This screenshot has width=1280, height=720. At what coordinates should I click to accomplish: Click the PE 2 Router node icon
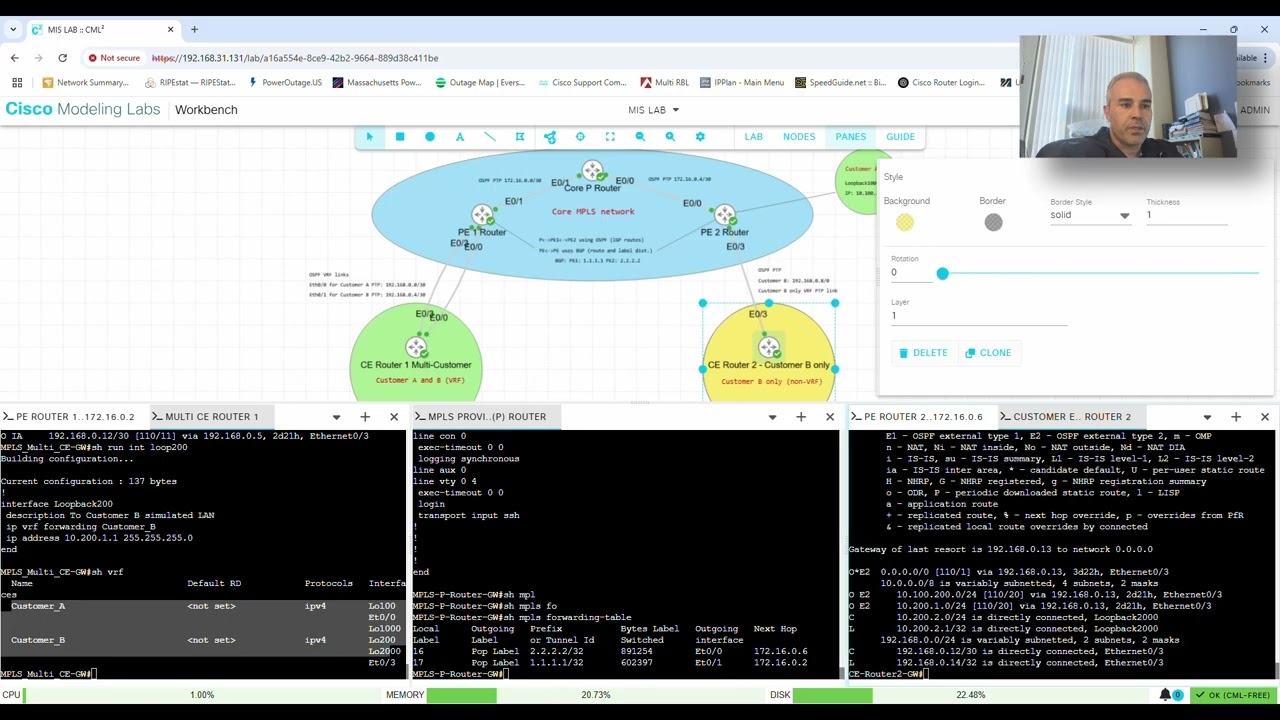725,215
